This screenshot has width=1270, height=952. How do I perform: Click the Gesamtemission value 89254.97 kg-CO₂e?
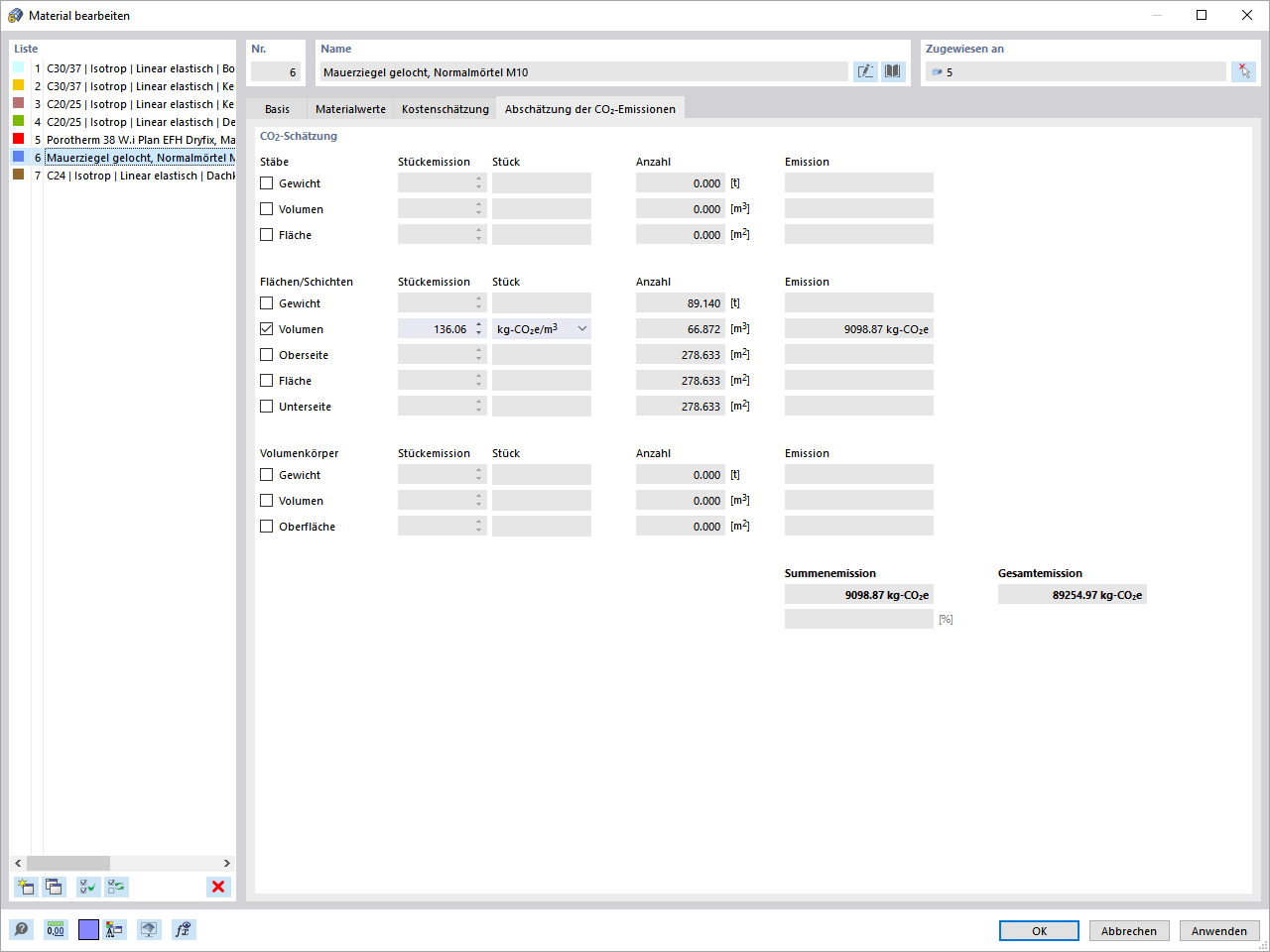click(x=1073, y=595)
